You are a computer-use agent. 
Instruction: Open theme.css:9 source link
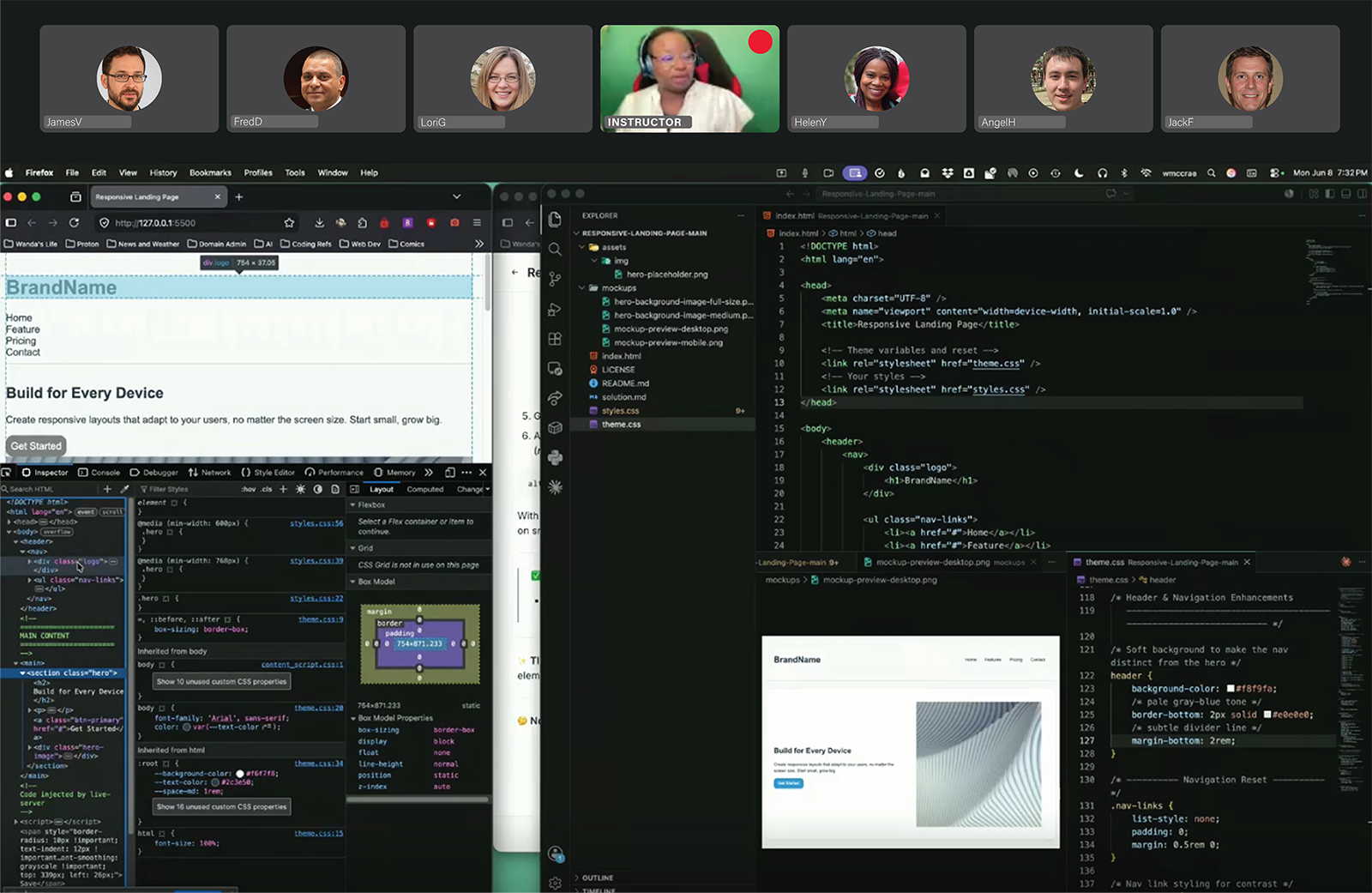tap(321, 619)
